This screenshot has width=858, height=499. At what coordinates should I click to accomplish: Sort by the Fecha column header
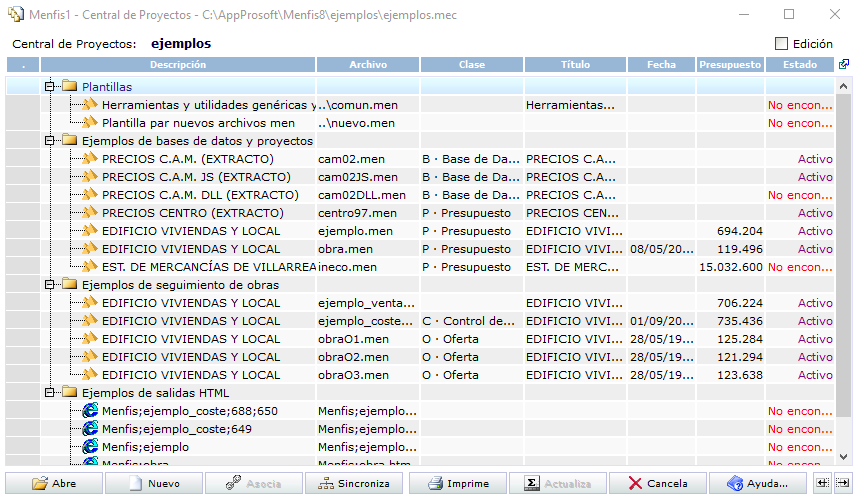click(662, 65)
